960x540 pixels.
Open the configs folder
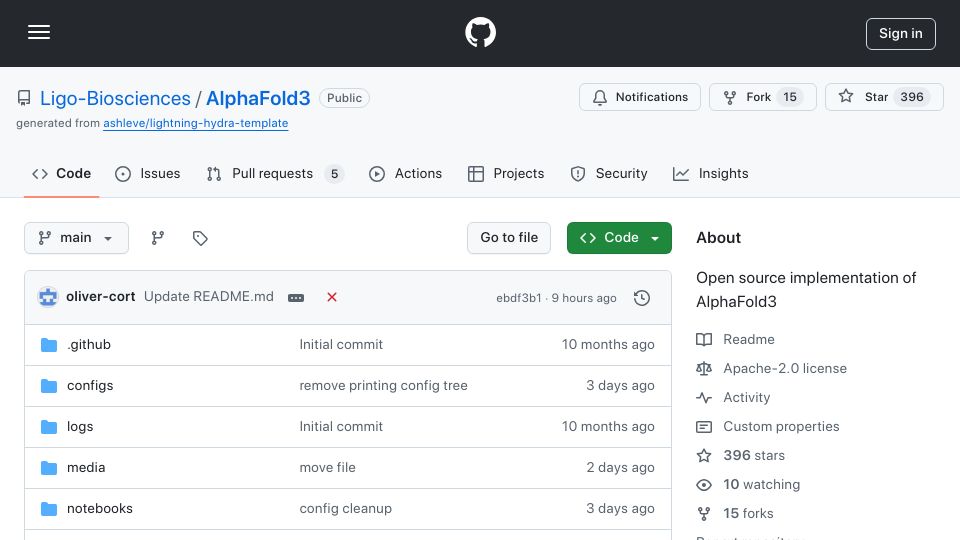(x=90, y=386)
